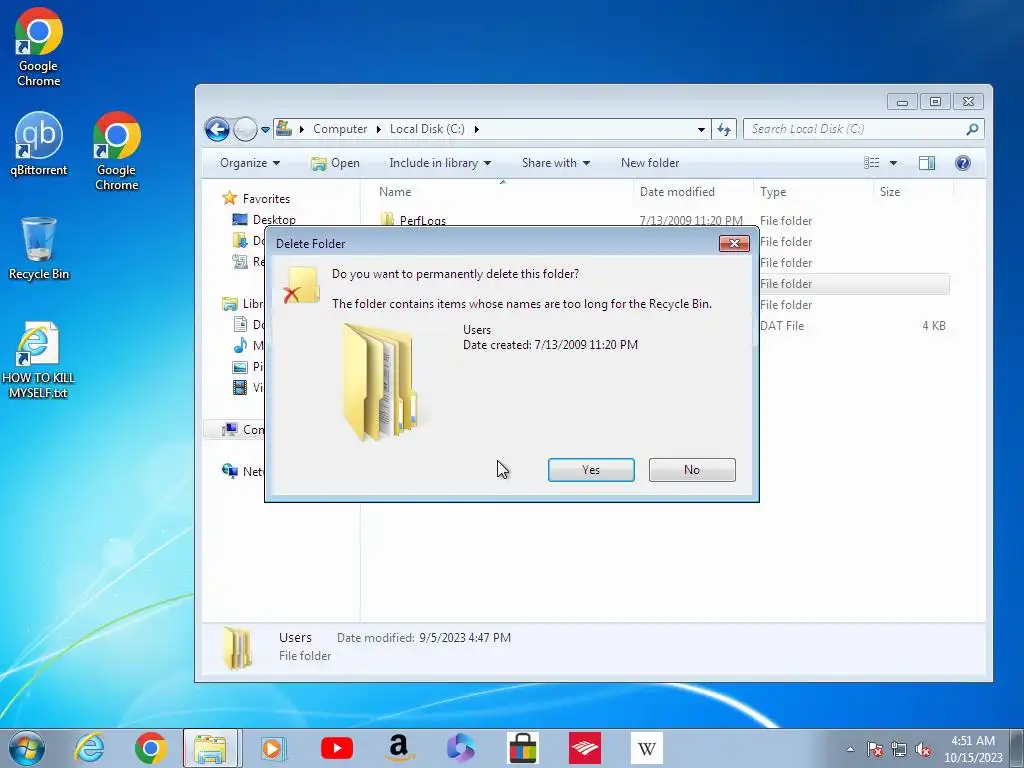
Task: Refresh the Local Disk (C:) view
Action: pos(724,129)
